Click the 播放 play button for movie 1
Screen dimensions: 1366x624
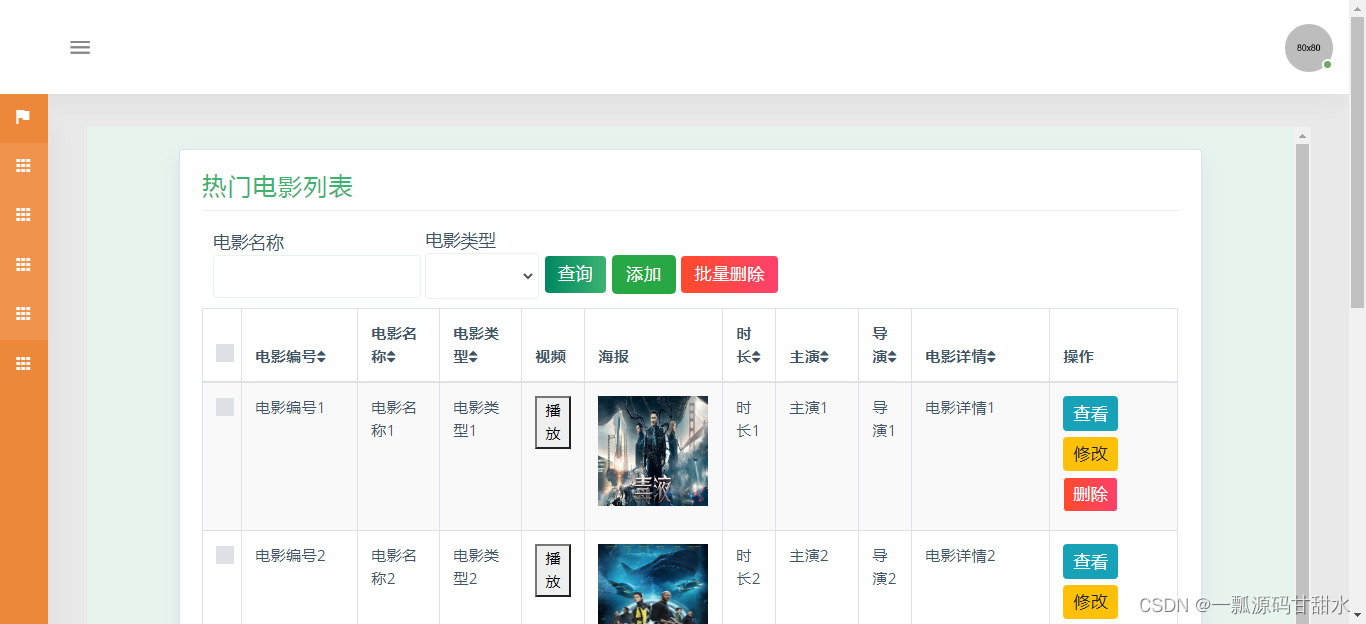[552, 421]
